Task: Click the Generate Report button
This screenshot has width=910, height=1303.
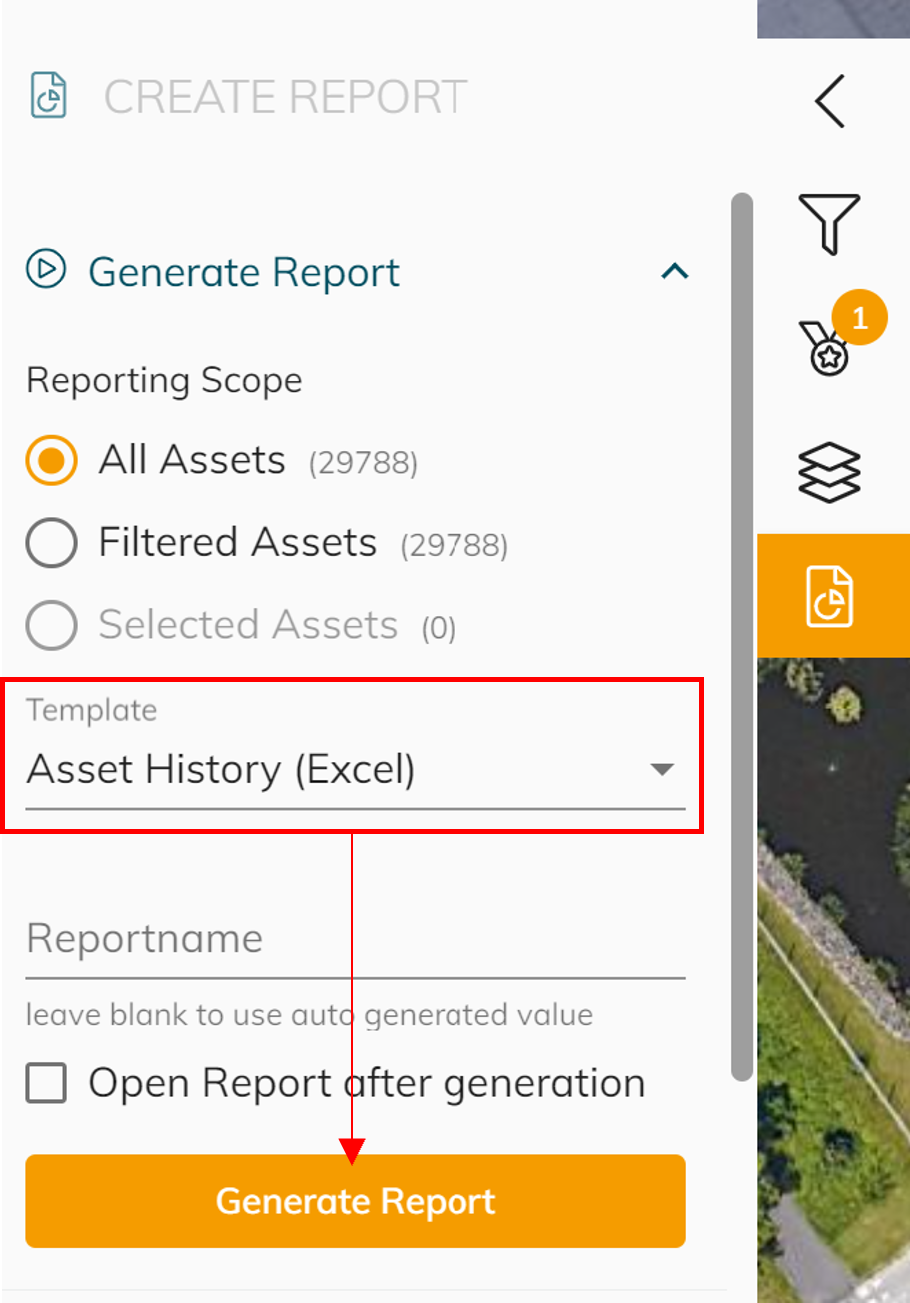Action: point(355,1201)
